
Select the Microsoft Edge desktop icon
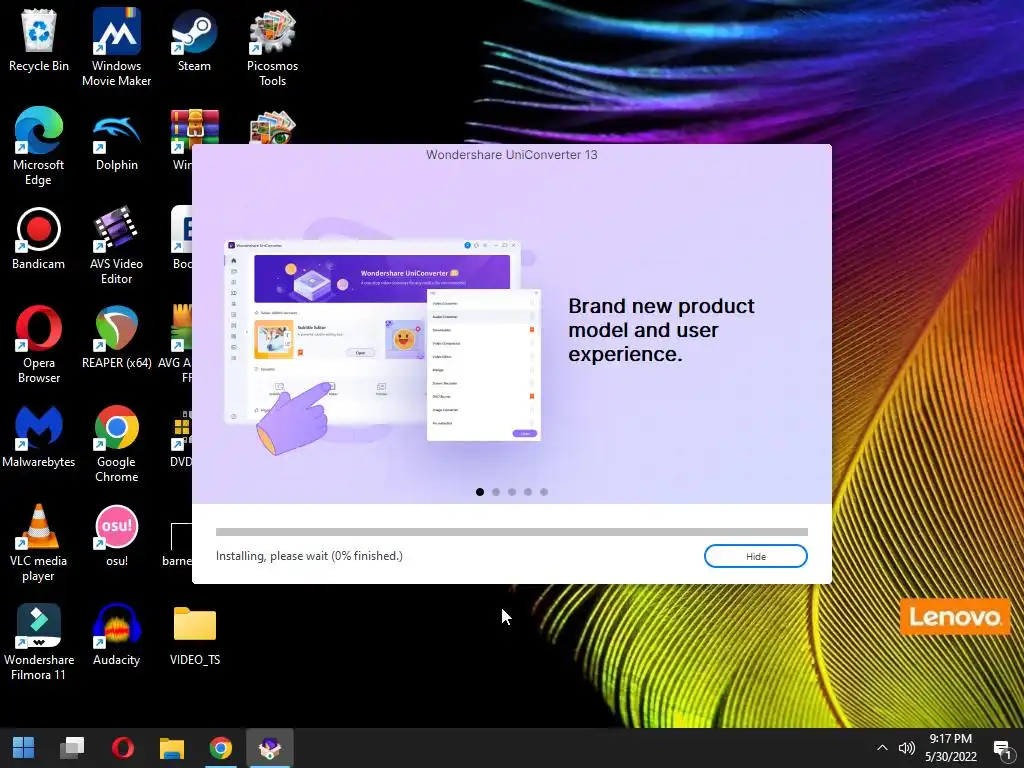pos(39,146)
